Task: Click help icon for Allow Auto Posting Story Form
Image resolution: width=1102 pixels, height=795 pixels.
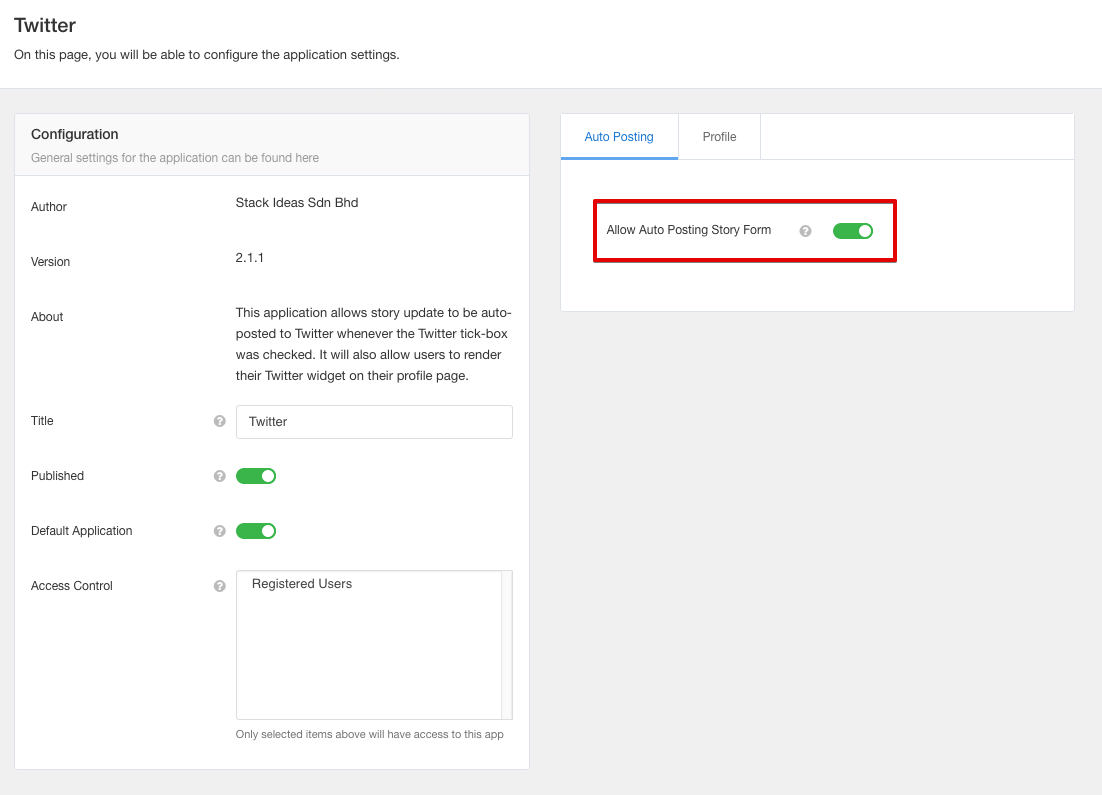Action: click(805, 231)
